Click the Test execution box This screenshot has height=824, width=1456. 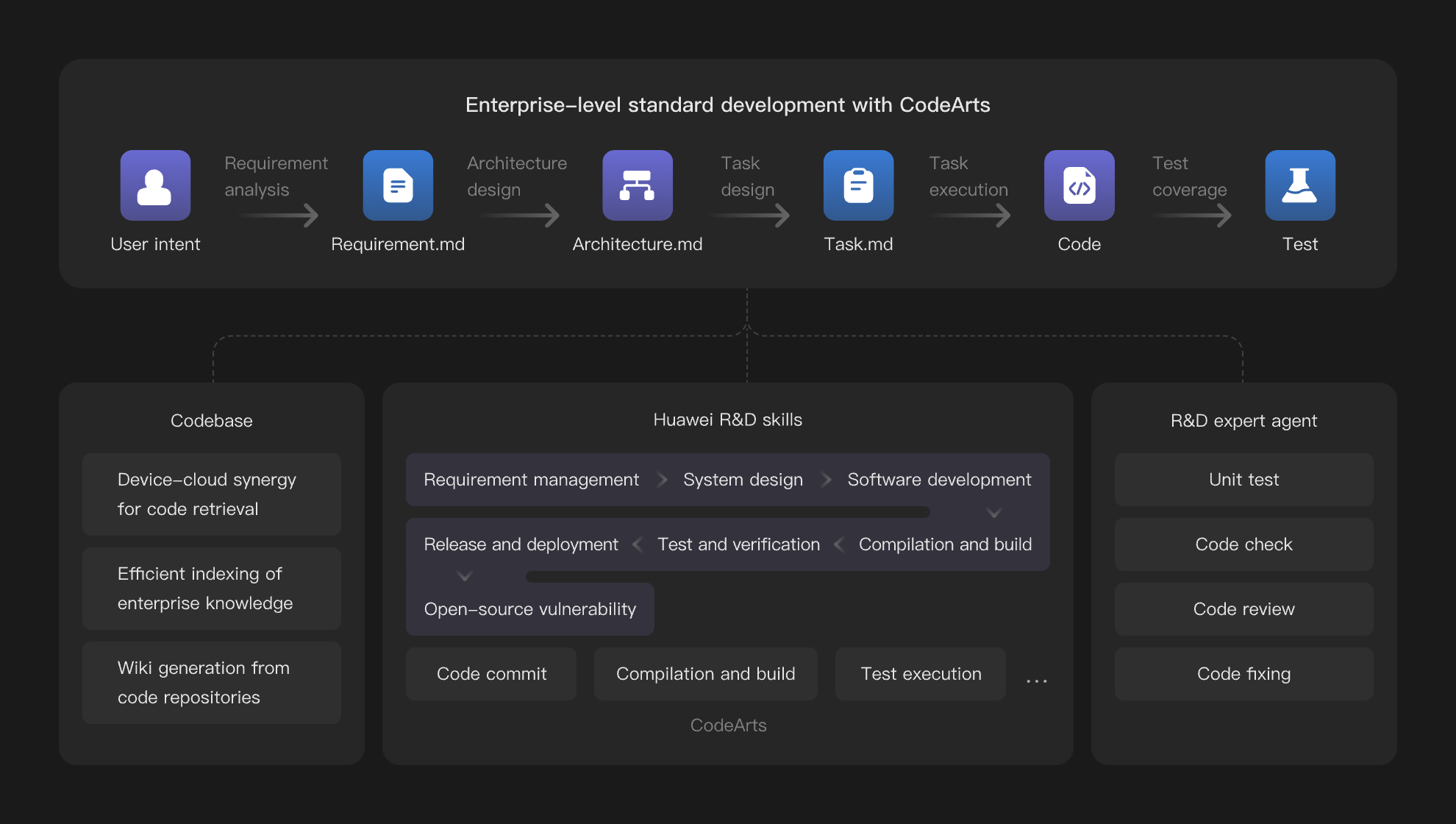[921, 674]
